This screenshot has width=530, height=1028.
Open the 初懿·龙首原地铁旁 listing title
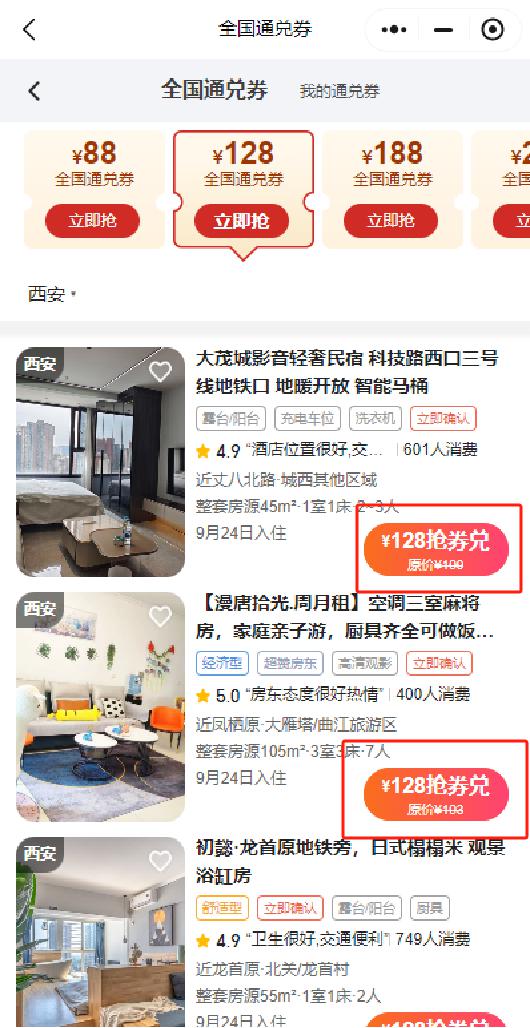tap(351, 861)
